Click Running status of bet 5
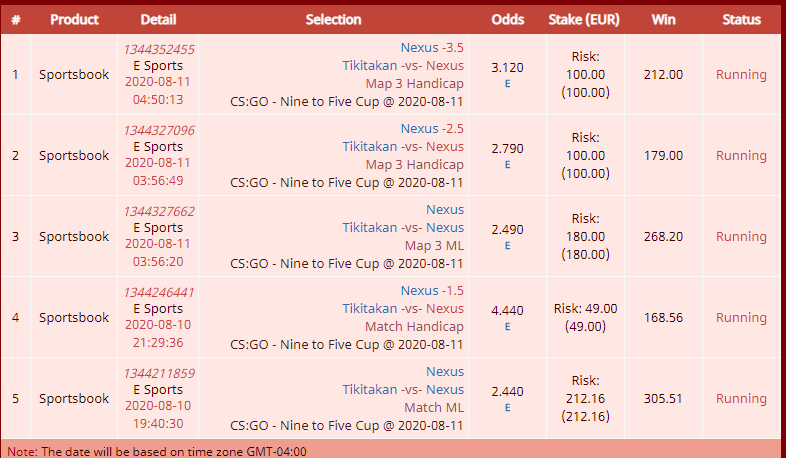Screen dimensions: 786x458 [x=741, y=399]
